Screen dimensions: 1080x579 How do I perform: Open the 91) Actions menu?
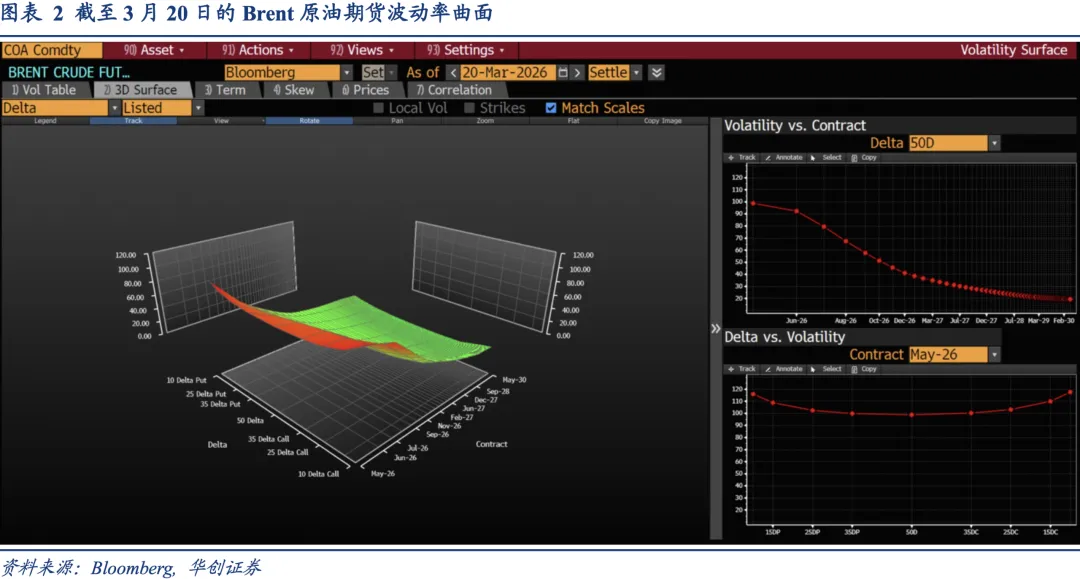(258, 50)
